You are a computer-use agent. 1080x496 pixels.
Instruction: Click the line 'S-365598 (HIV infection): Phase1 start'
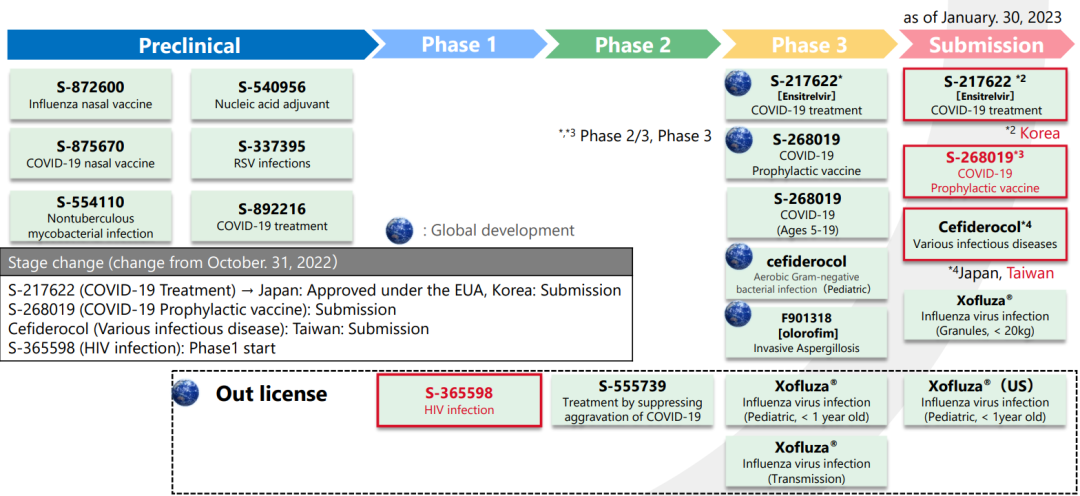143,348
